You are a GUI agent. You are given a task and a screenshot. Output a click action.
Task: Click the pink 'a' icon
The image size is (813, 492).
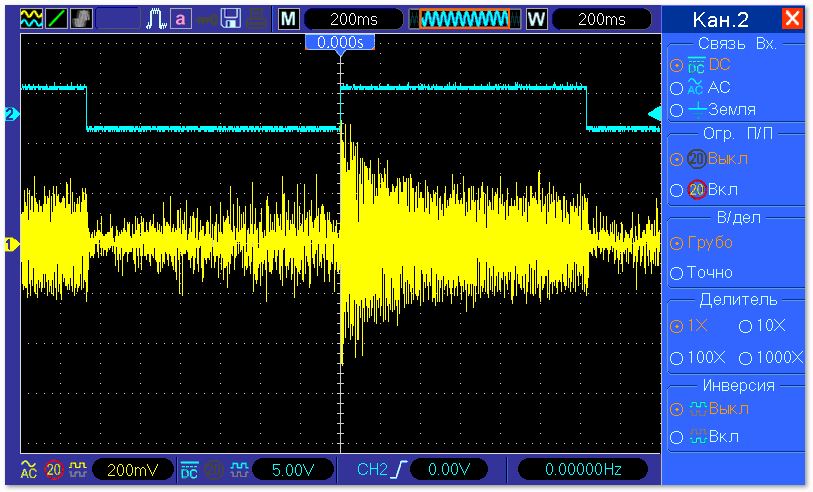click(x=180, y=19)
